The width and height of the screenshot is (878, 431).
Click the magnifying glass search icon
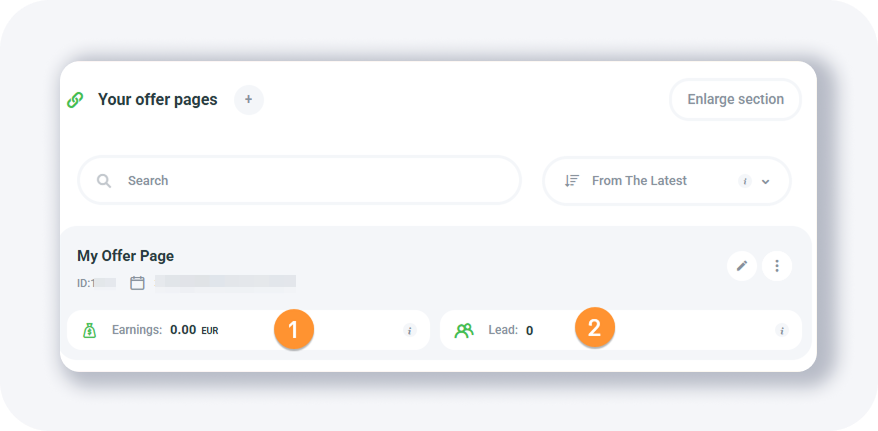104,181
